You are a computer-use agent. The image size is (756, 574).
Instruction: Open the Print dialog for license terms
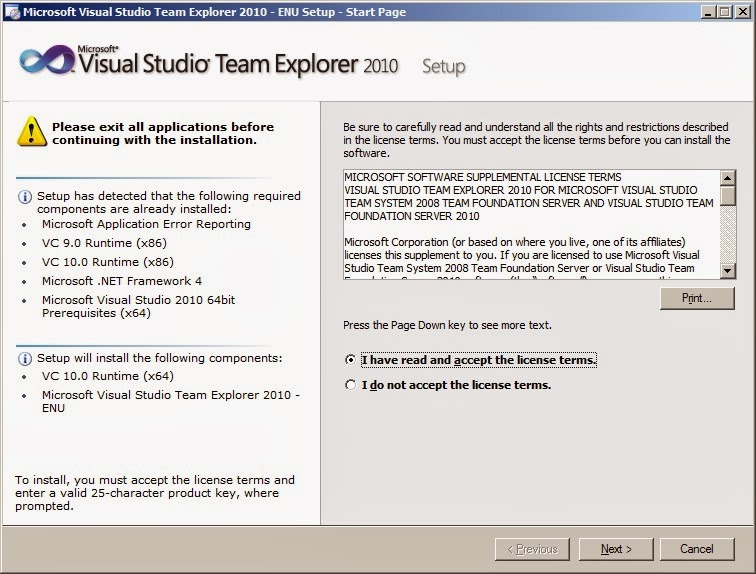697,298
